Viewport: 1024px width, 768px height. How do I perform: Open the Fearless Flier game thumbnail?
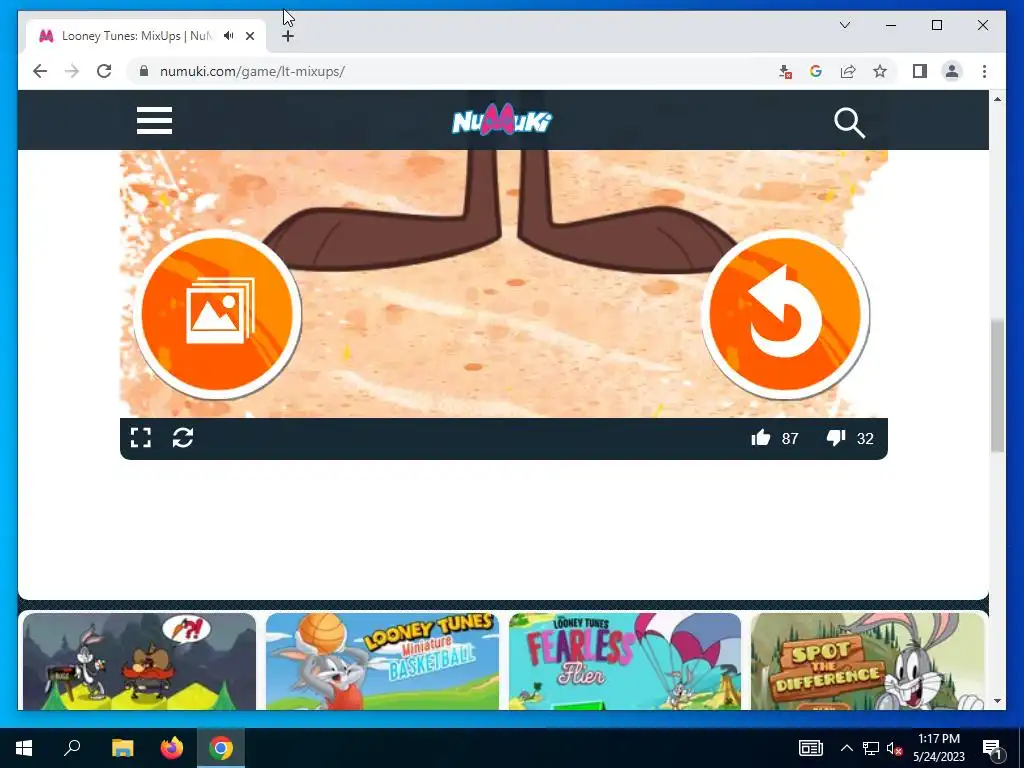625,661
